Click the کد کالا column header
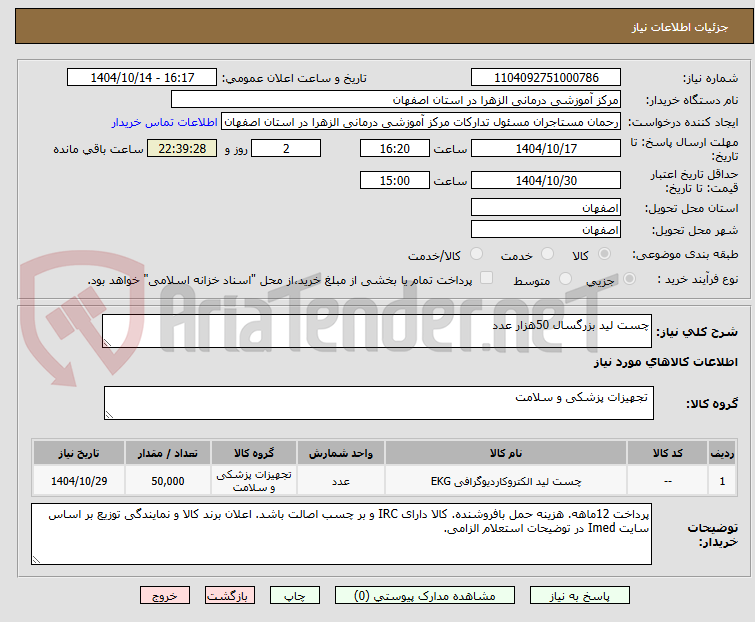The image size is (755, 622). (x=667, y=453)
